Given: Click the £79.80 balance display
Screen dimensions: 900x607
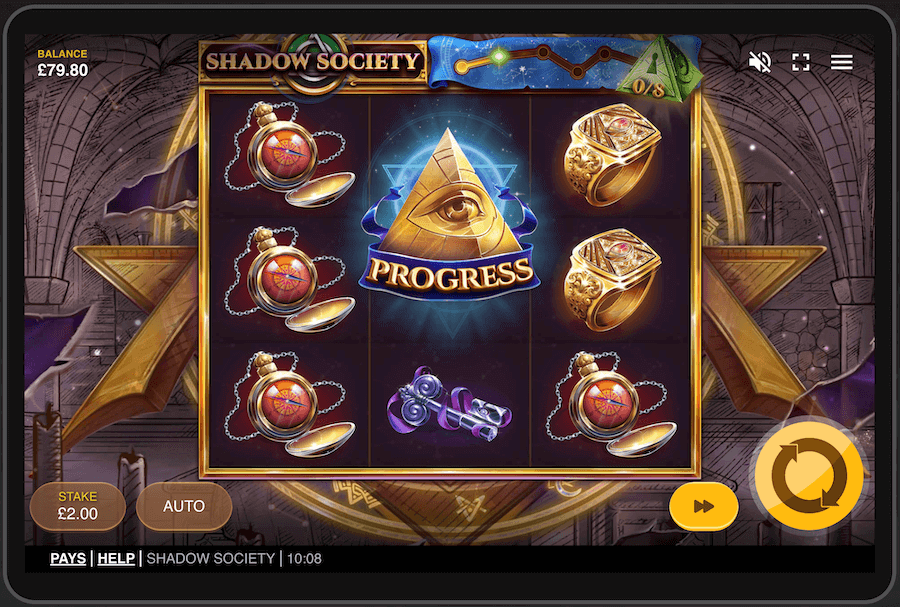Looking at the screenshot, I should pos(63,70).
